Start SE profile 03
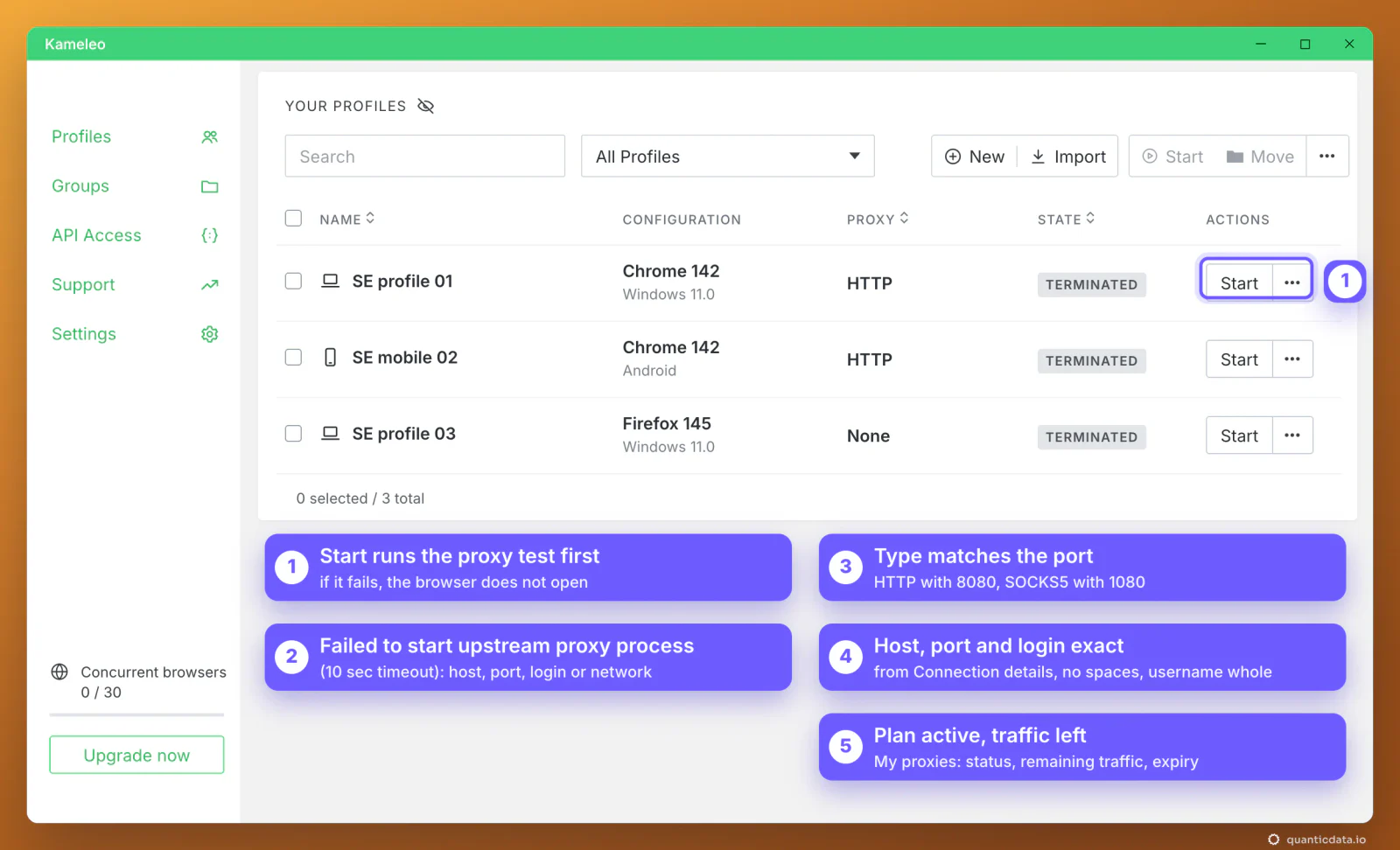Viewport: 1400px width, 850px height. (1239, 435)
